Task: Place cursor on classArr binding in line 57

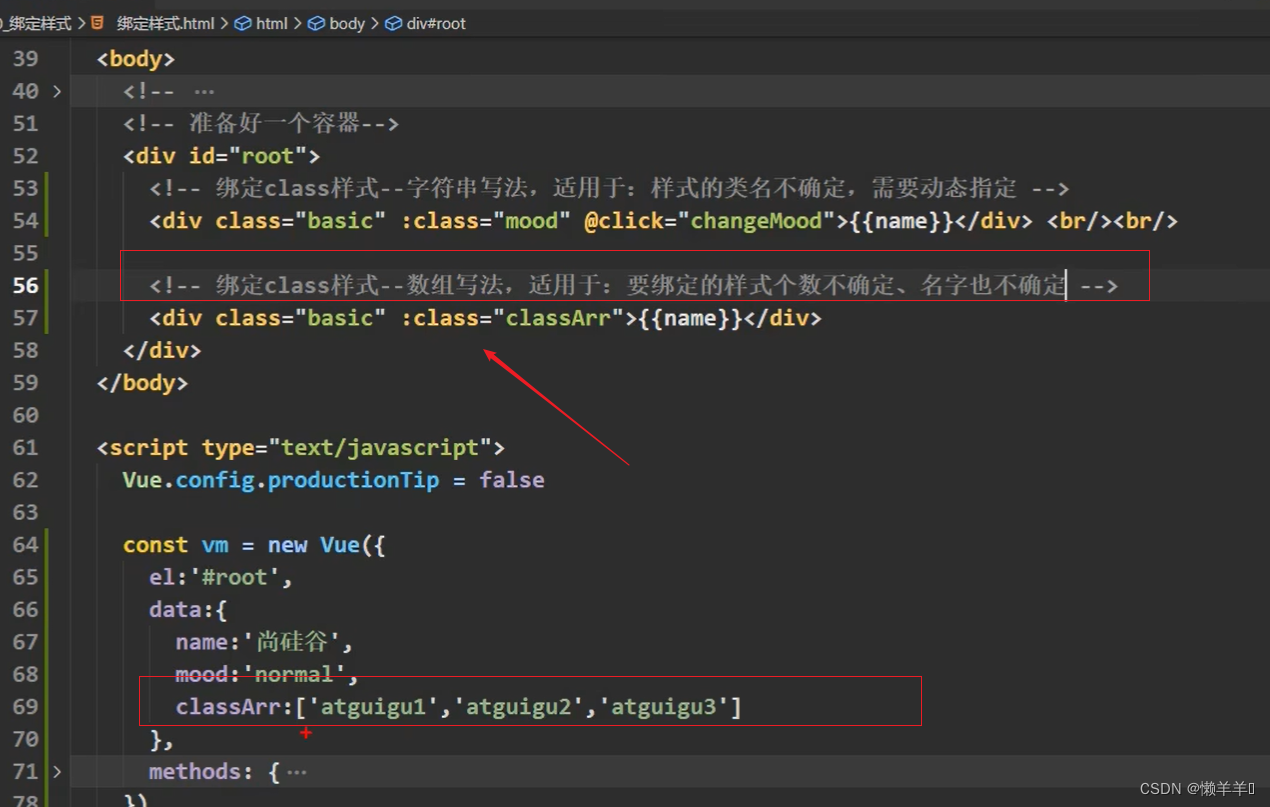Action: click(557, 318)
